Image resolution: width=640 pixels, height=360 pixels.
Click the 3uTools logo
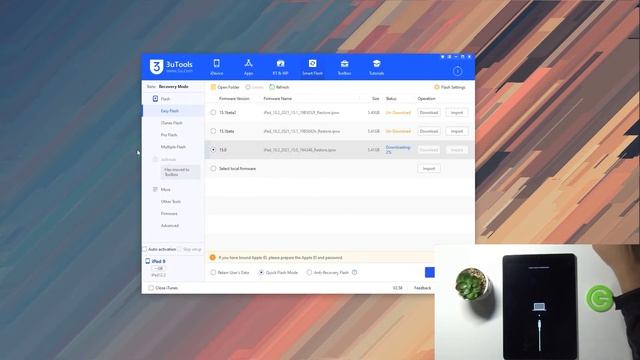click(171, 67)
